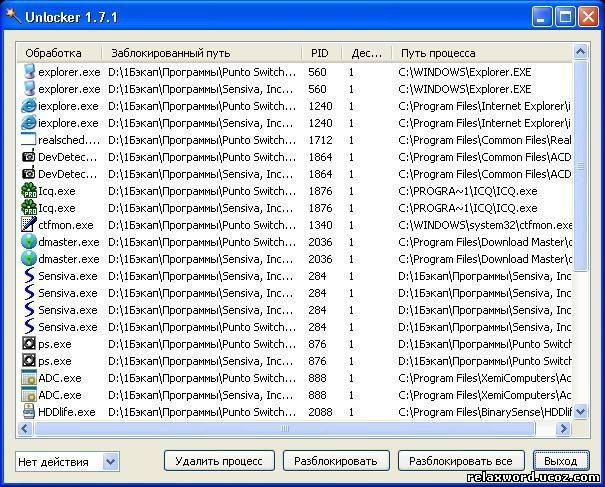The image size is (605, 487).
Task: Click the first explorer.exe process icon
Action: click(x=29, y=72)
